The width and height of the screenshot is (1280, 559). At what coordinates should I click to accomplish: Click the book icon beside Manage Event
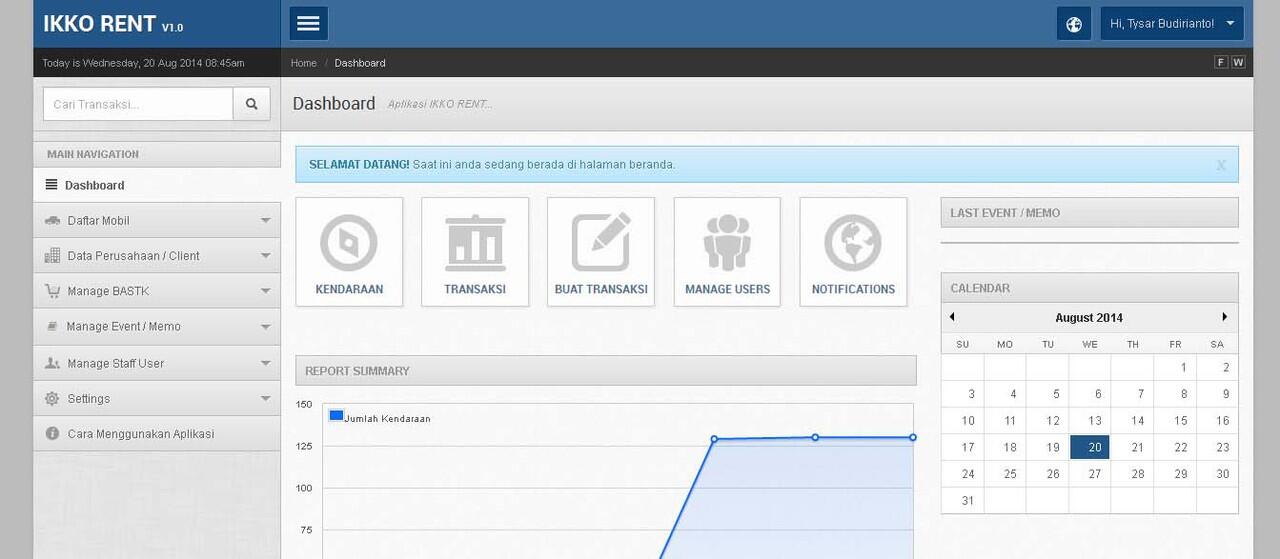(52, 326)
